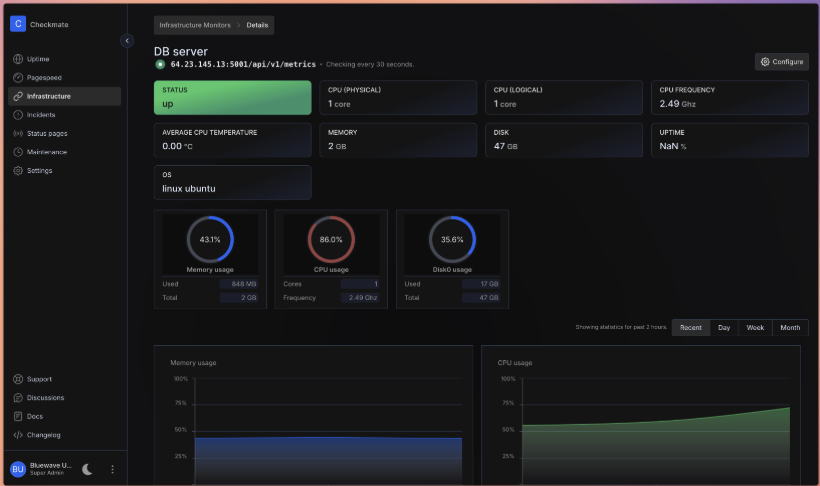Click the UPTIME NaN % card

point(730,140)
